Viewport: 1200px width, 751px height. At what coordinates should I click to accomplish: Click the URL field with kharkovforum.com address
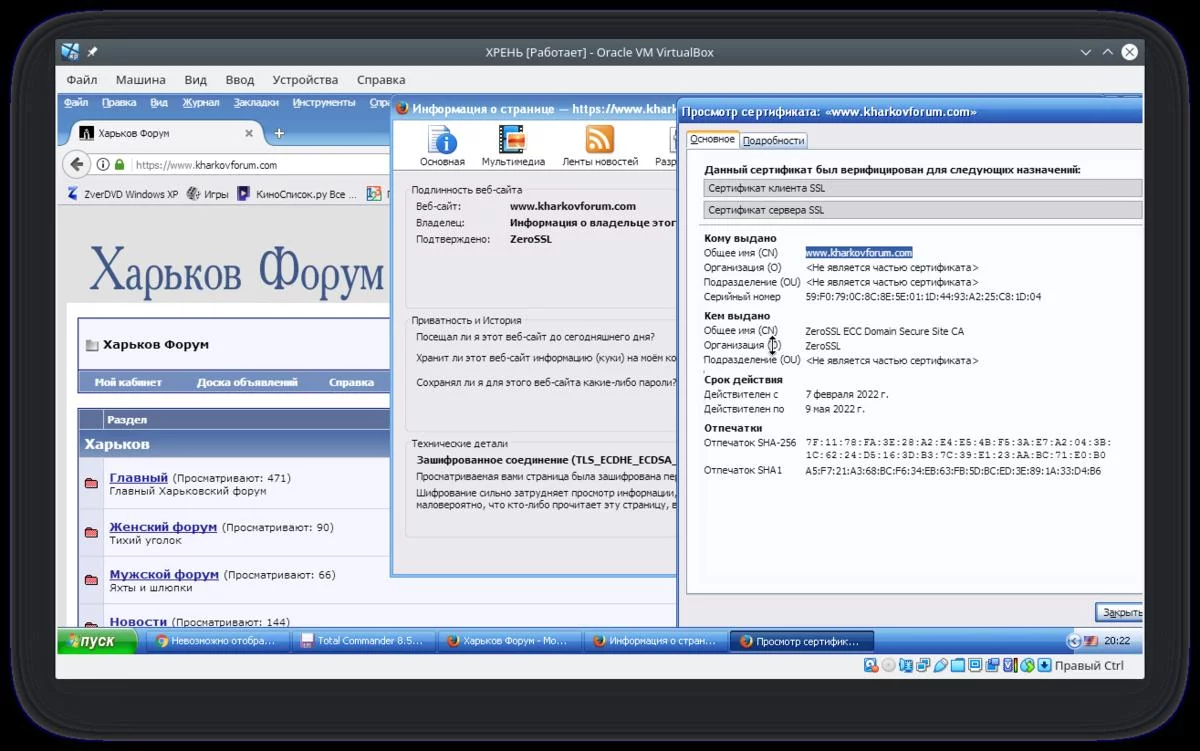click(250, 165)
